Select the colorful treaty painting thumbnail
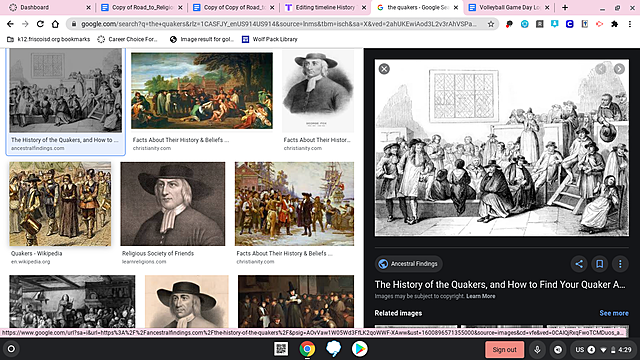 (202, 90)
